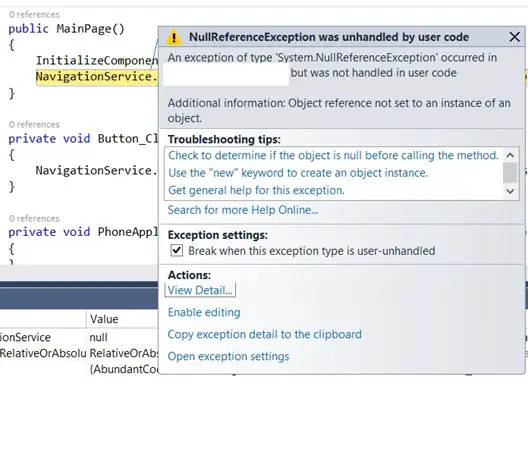Click the troubleshooting tips scrollbar thumb
528x455 pixels.
[x=510, y=172]
